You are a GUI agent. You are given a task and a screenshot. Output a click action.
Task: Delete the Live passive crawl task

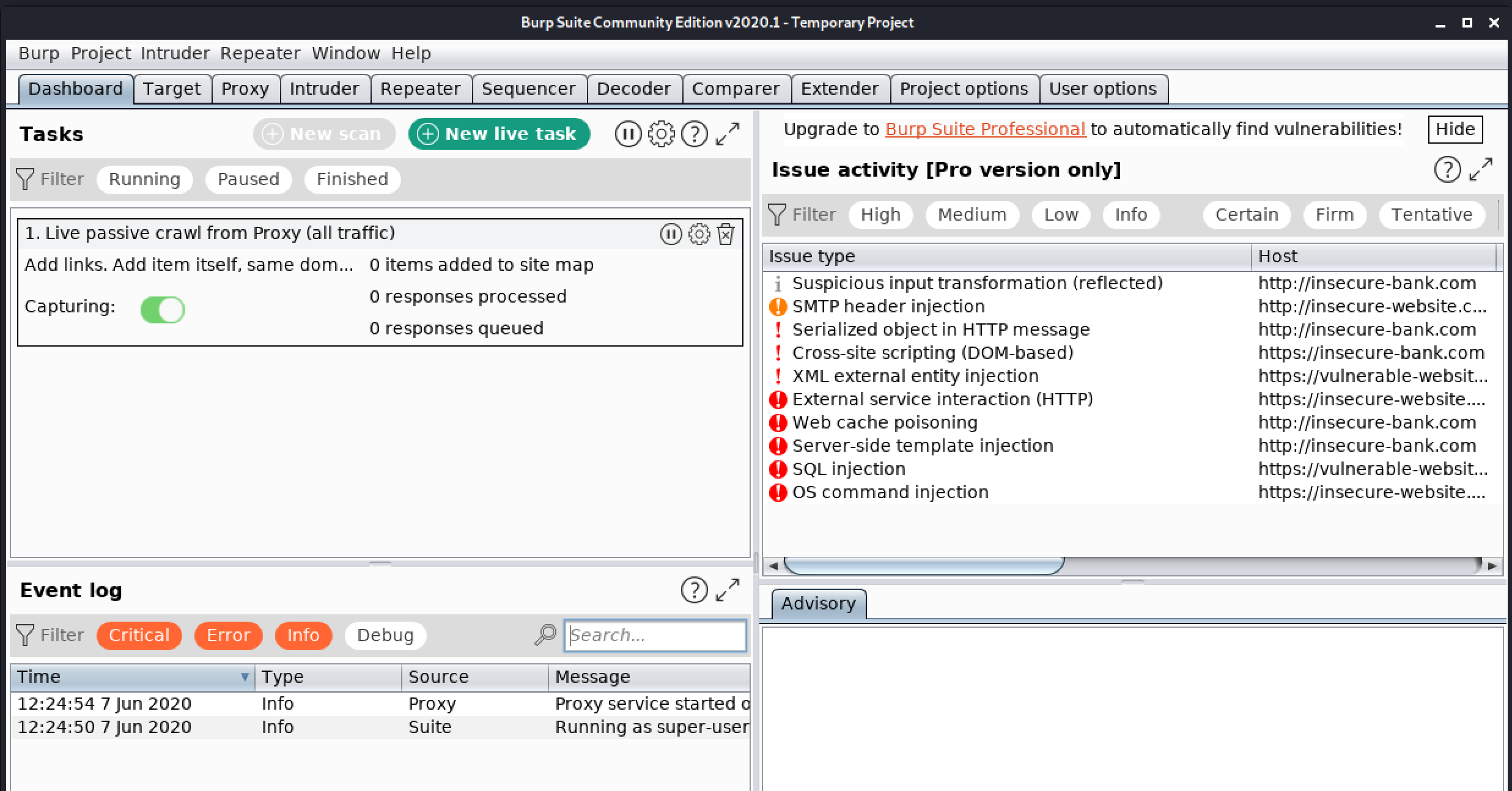pos(726,234)
